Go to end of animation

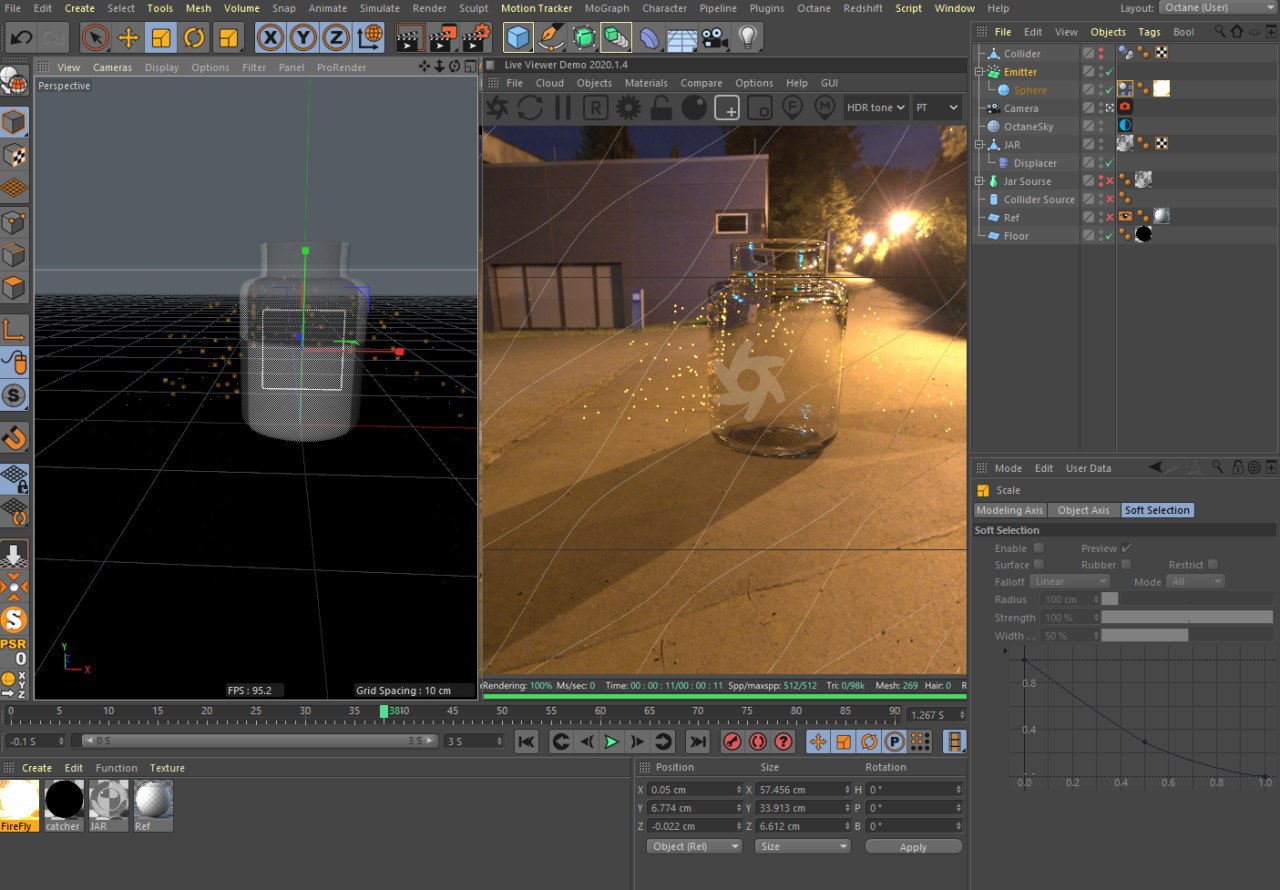click(x=698, y=741)
